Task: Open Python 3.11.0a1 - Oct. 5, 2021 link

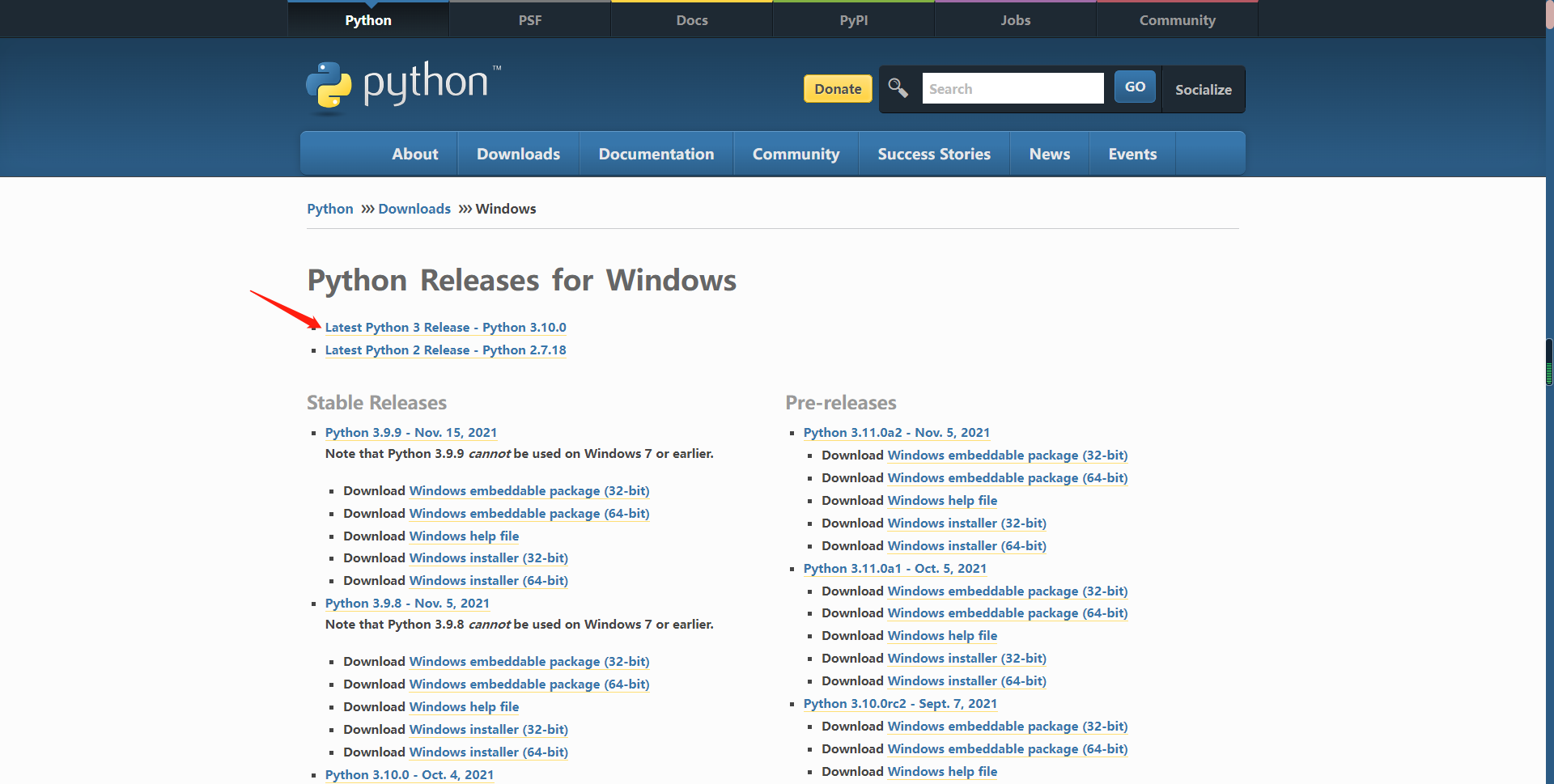Action: pyautogui.click(x=895, y=569)
